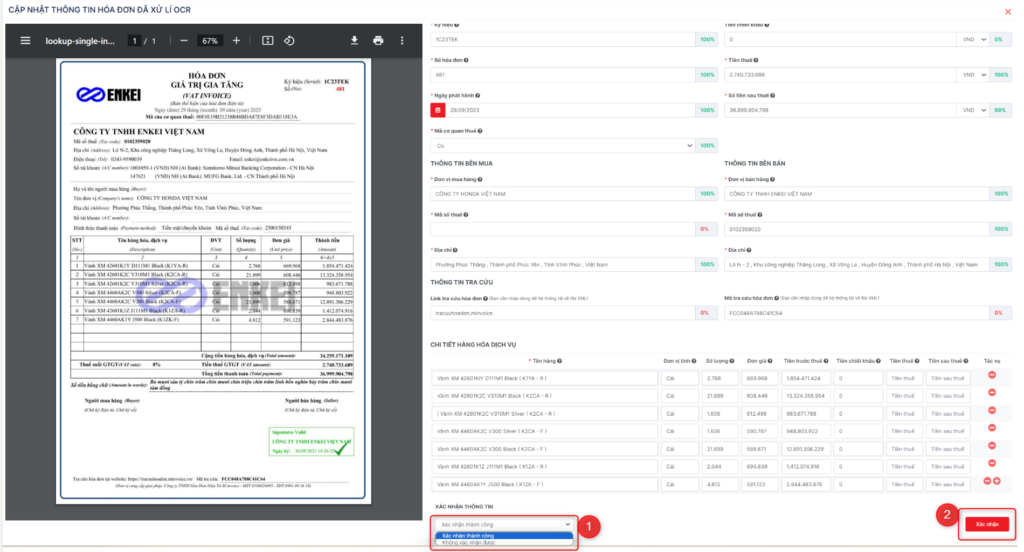Viewport: 1024px width, 552px height.
Task: Click the Ký hiệu field with 1C23TEK
Action: (563, 40)
